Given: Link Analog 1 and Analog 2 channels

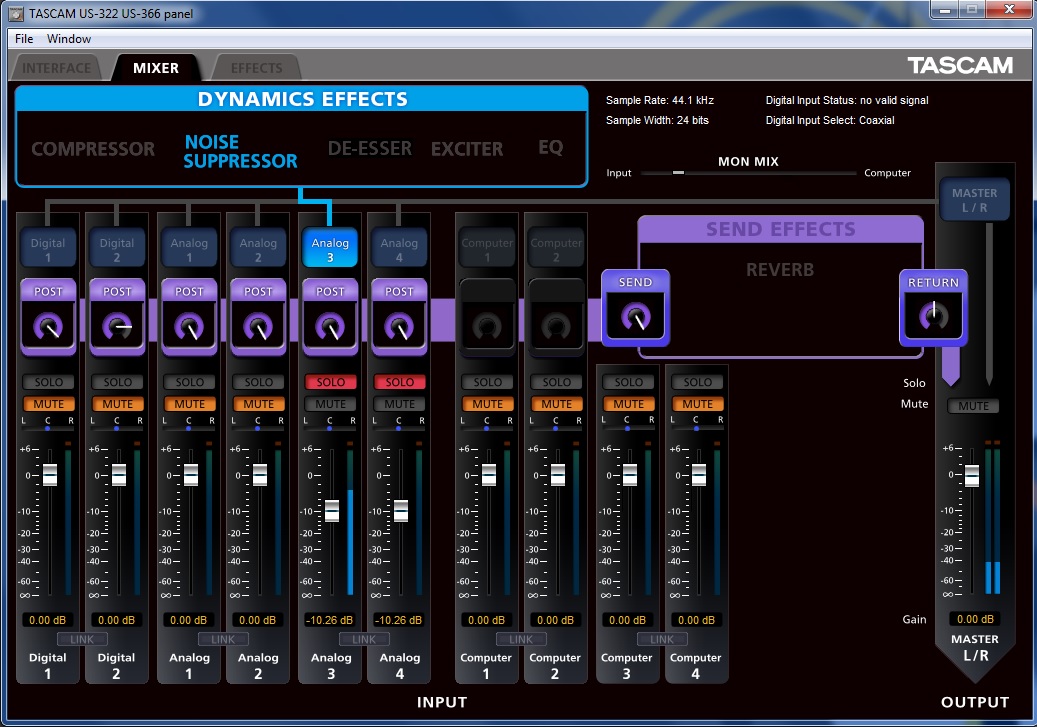Looking at the screenshot, I should [223, 639].
